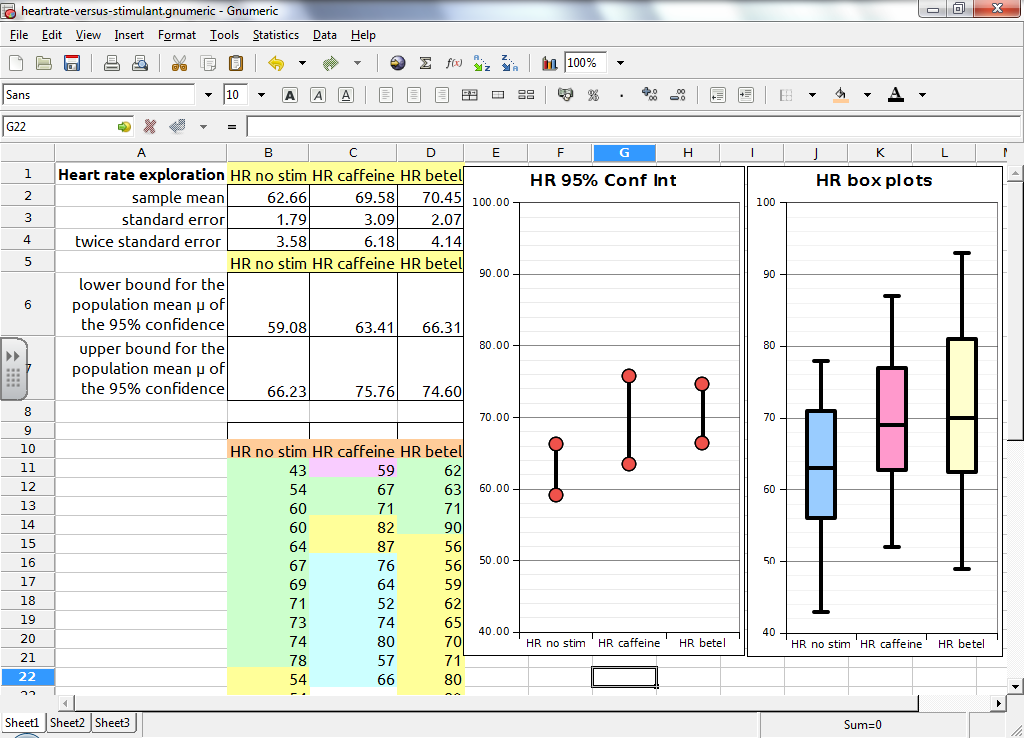Cut the selection with scissors icon

pos(179,63)
